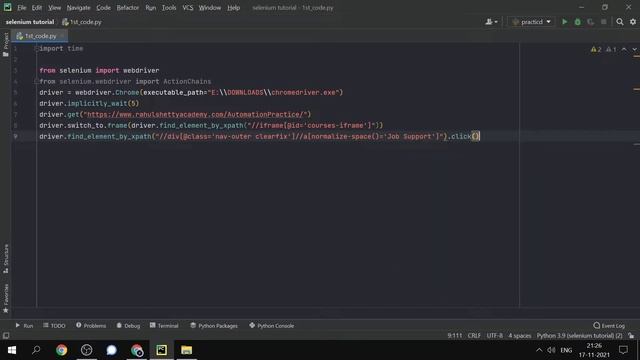
Task: Open the TODO tool window
Action: (54, 326)
